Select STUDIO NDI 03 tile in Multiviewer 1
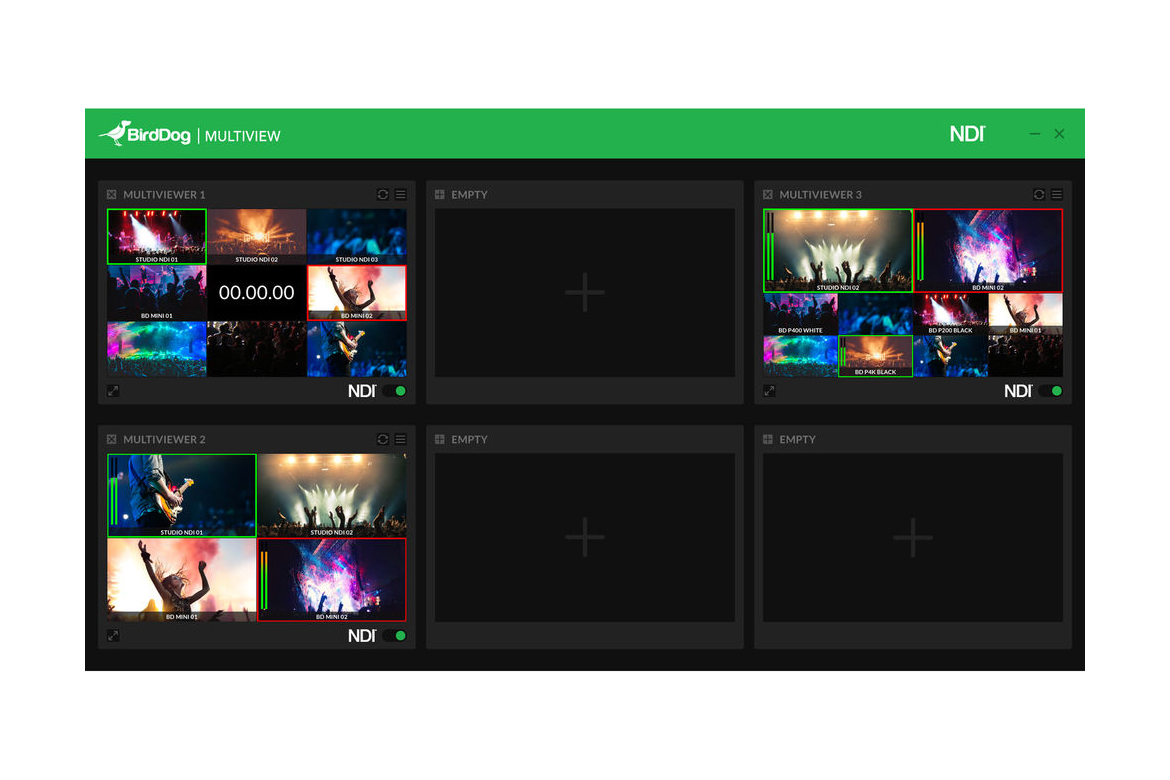 click(357, 236)
